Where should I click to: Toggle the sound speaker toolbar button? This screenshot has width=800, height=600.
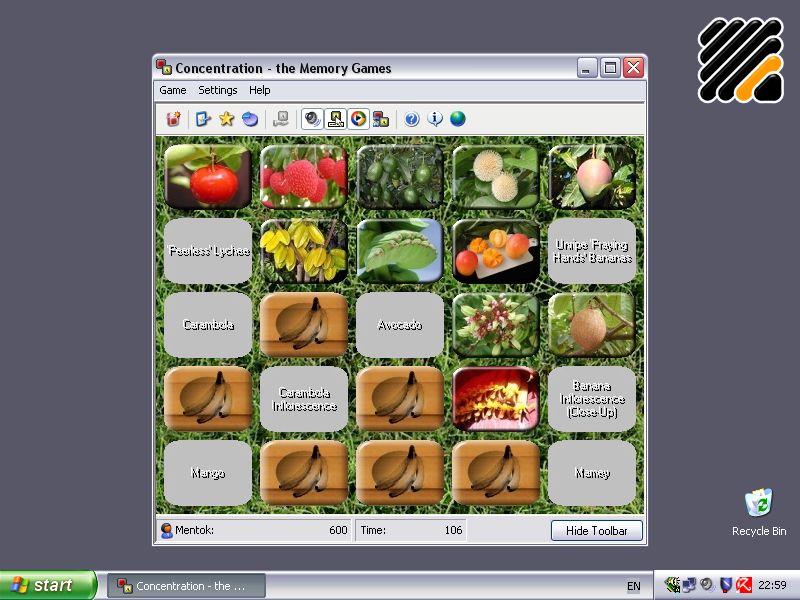tap(312, 119)
